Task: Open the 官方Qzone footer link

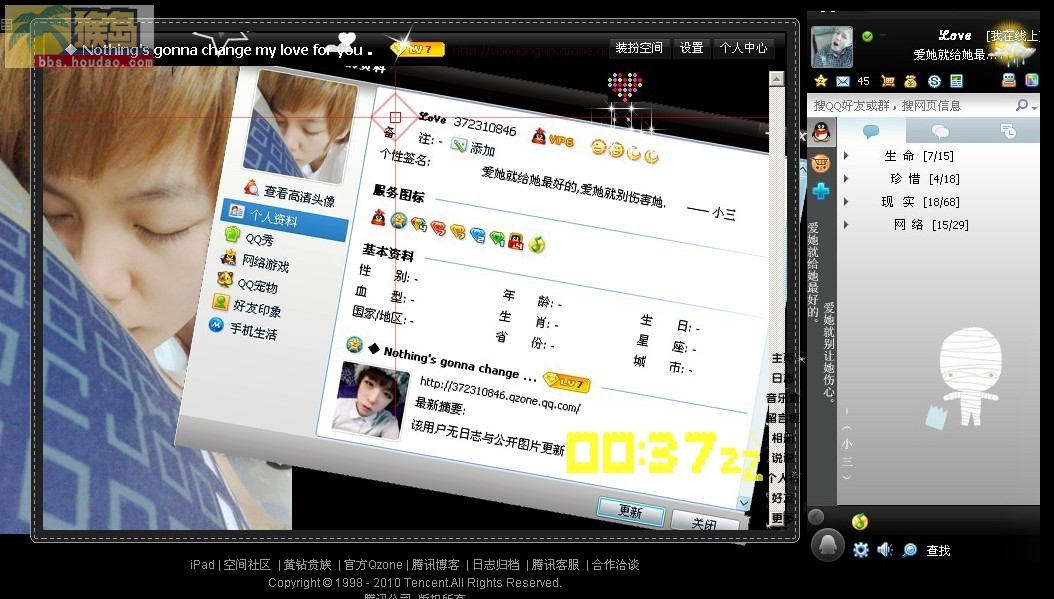Action: [373, 565]
